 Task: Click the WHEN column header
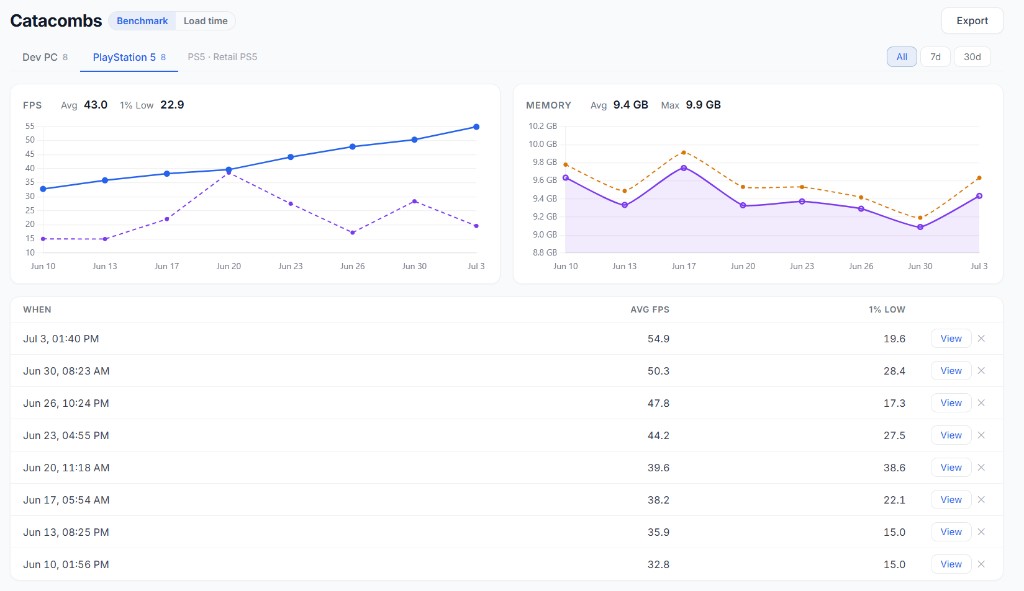click(37, 310)
